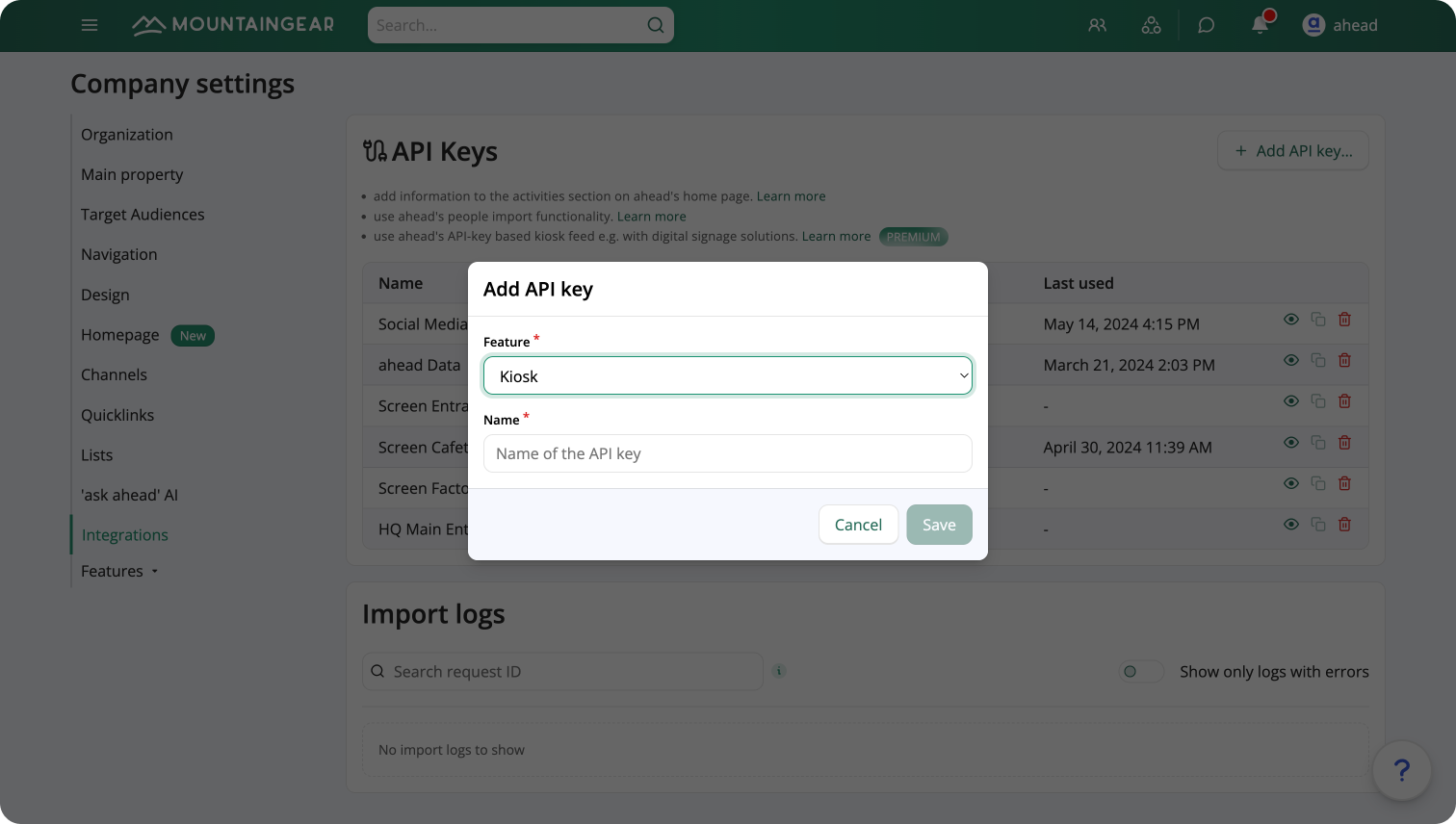Click the kiosk feed Learn more link
The height and width of the screenshot is (824, 1456).
[836, 236]
